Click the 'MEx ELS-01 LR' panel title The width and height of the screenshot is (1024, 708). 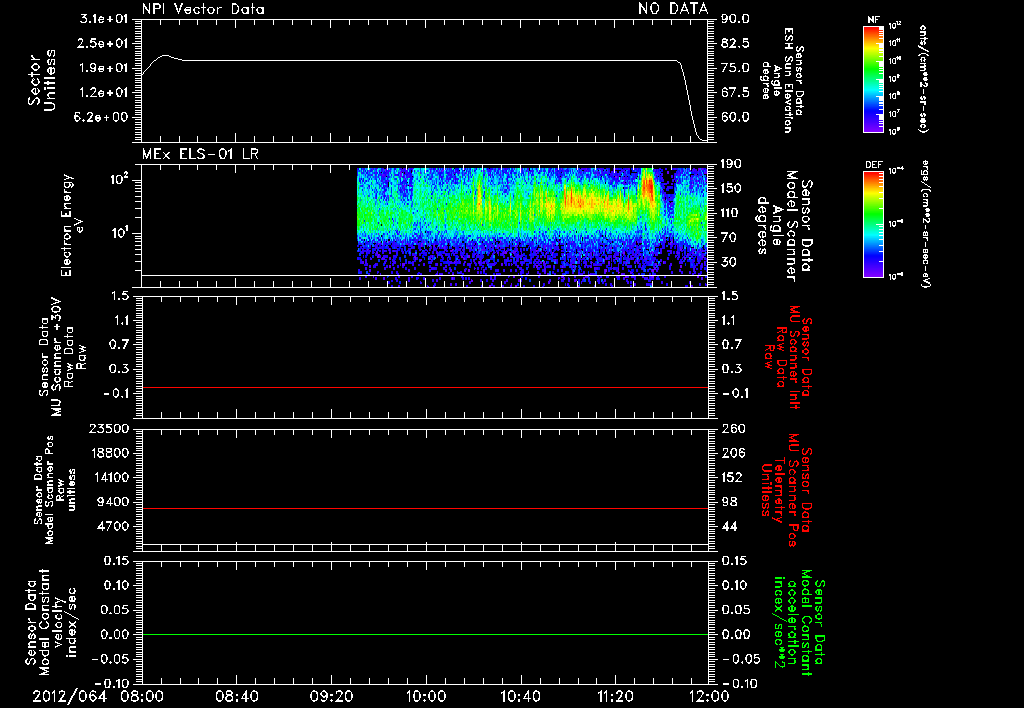[x=200, y=154]
